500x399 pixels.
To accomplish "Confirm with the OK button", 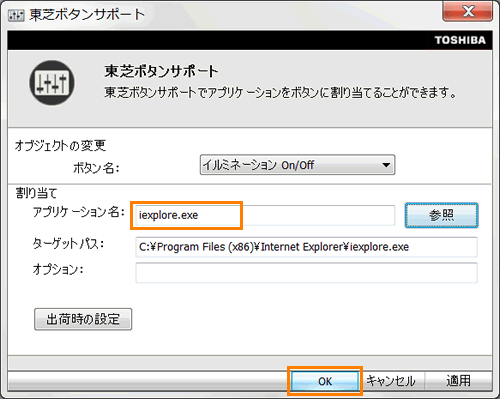I will 325,381.
